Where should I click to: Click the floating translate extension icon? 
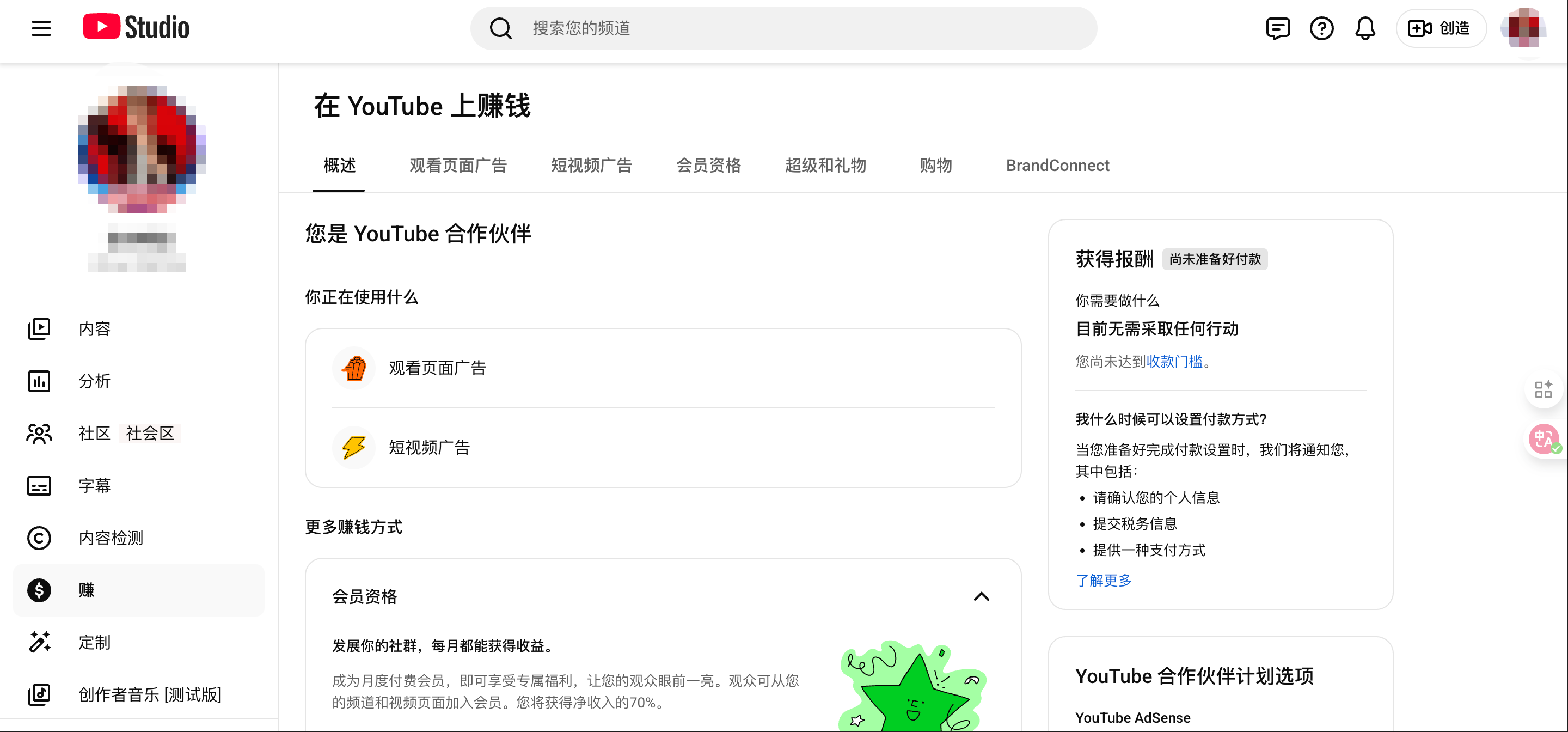coord(1543,438)
